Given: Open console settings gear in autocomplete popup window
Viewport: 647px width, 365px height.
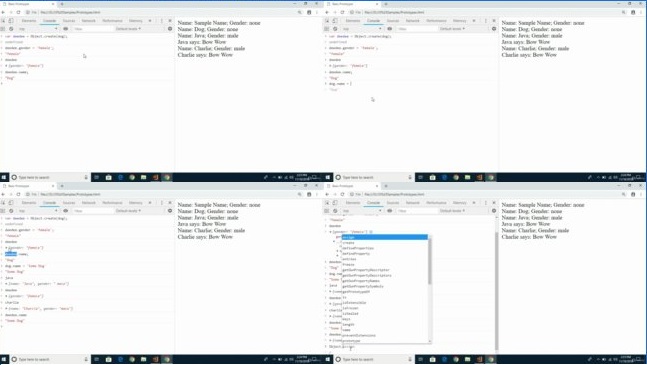Looking at the screenshot, I should (x=494, y=211).
